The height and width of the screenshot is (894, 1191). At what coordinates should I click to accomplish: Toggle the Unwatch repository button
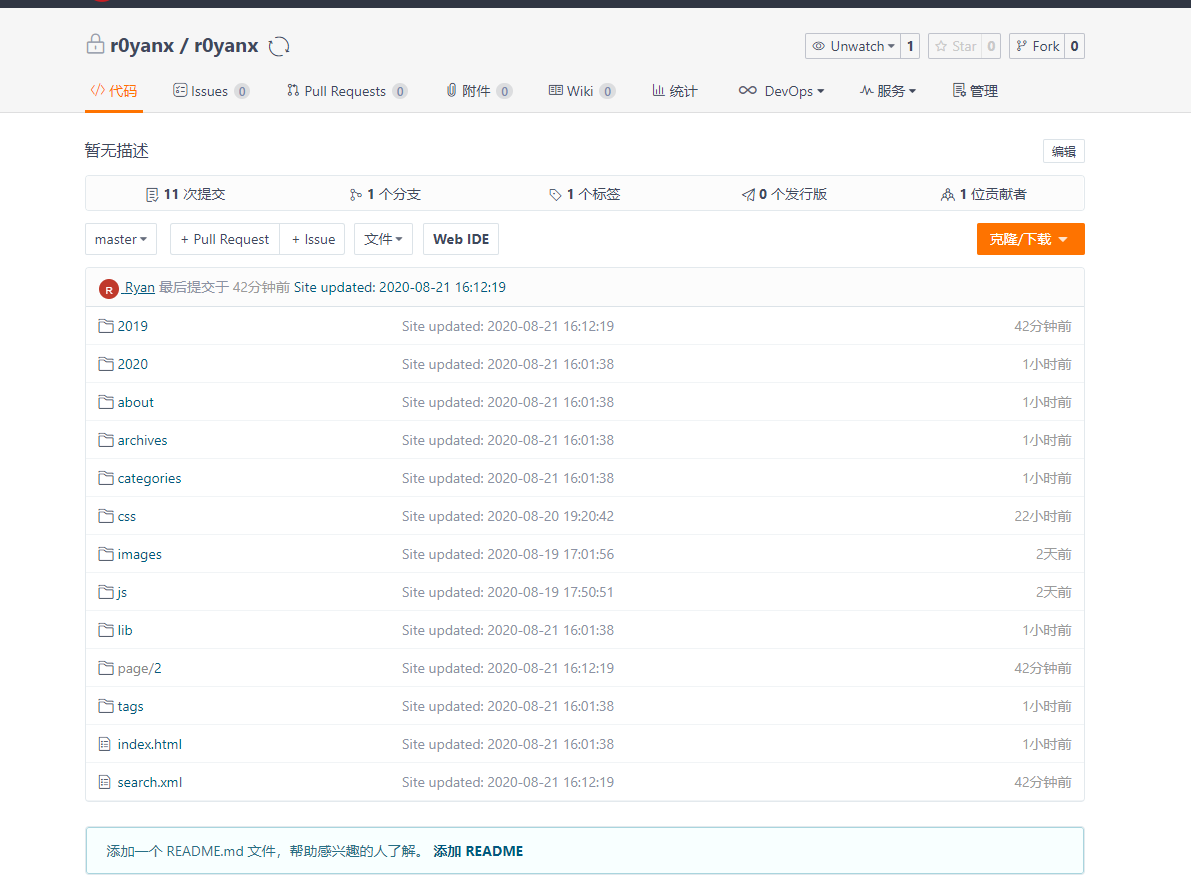coord(851,46)
